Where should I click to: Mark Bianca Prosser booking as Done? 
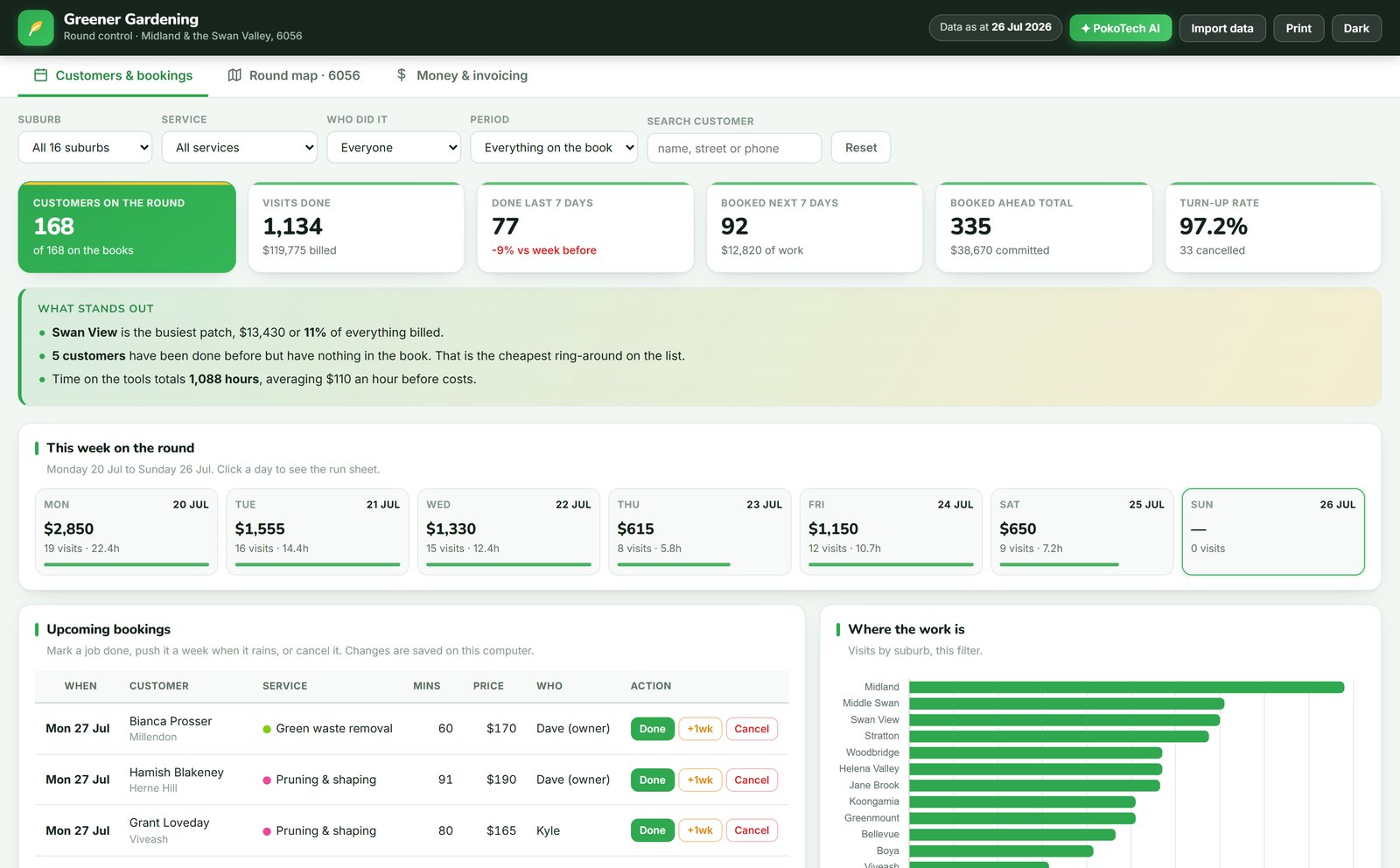click(652, 729)
